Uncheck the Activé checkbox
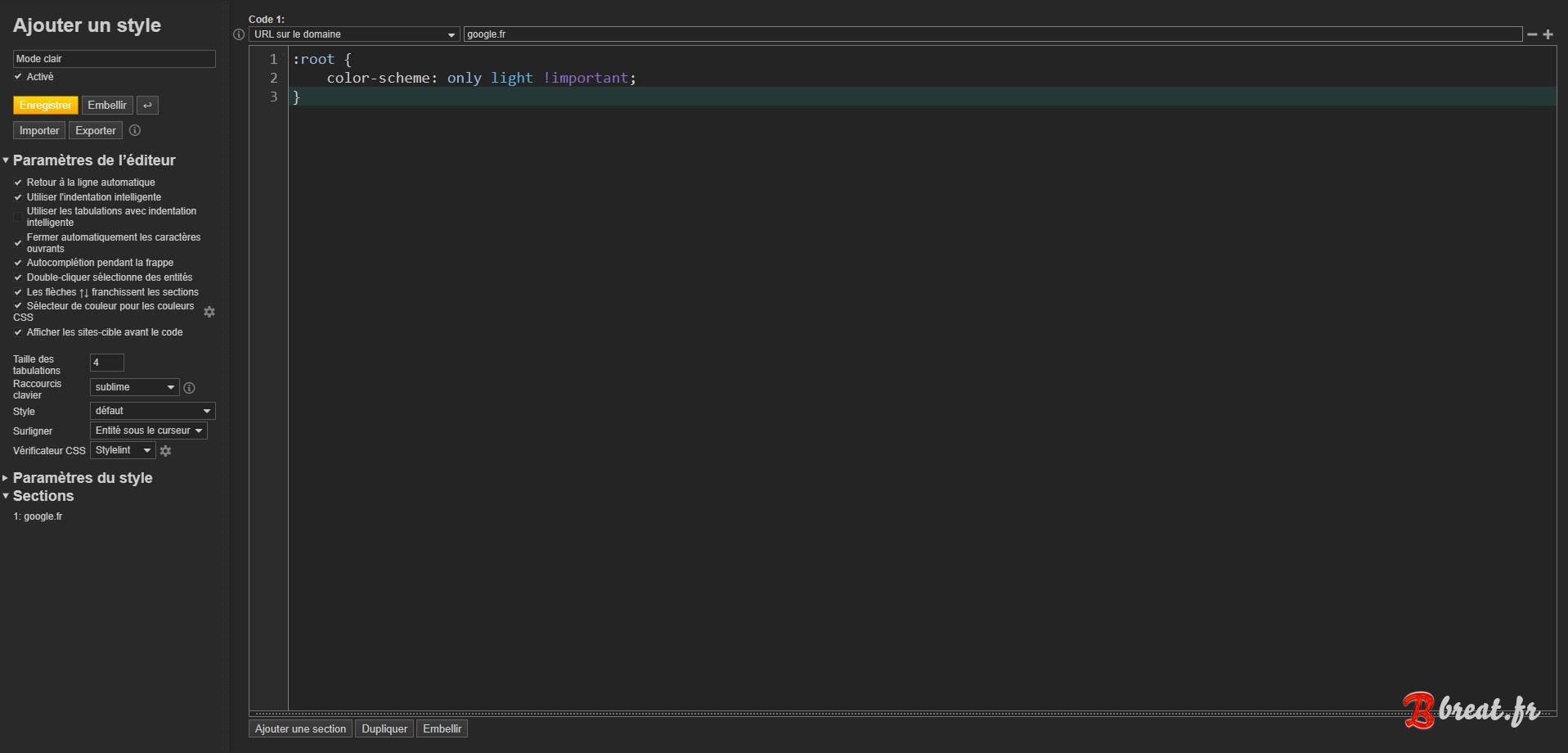This screenshot has width=1568, height=753. point(17,76)
